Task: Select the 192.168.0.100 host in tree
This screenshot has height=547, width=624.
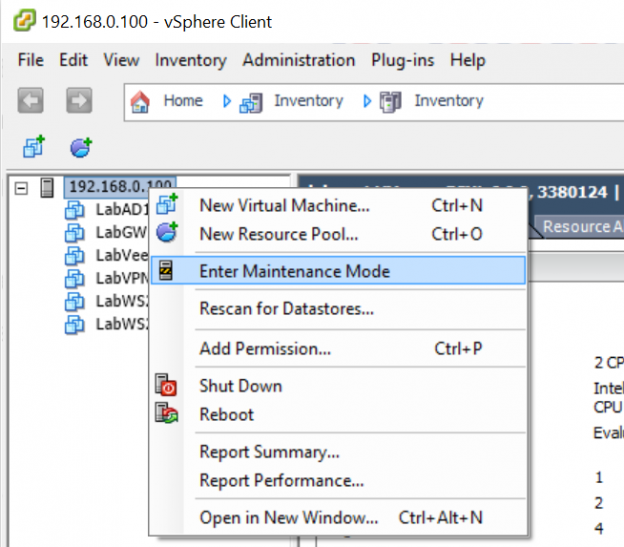Action: [x=120, y=187]
